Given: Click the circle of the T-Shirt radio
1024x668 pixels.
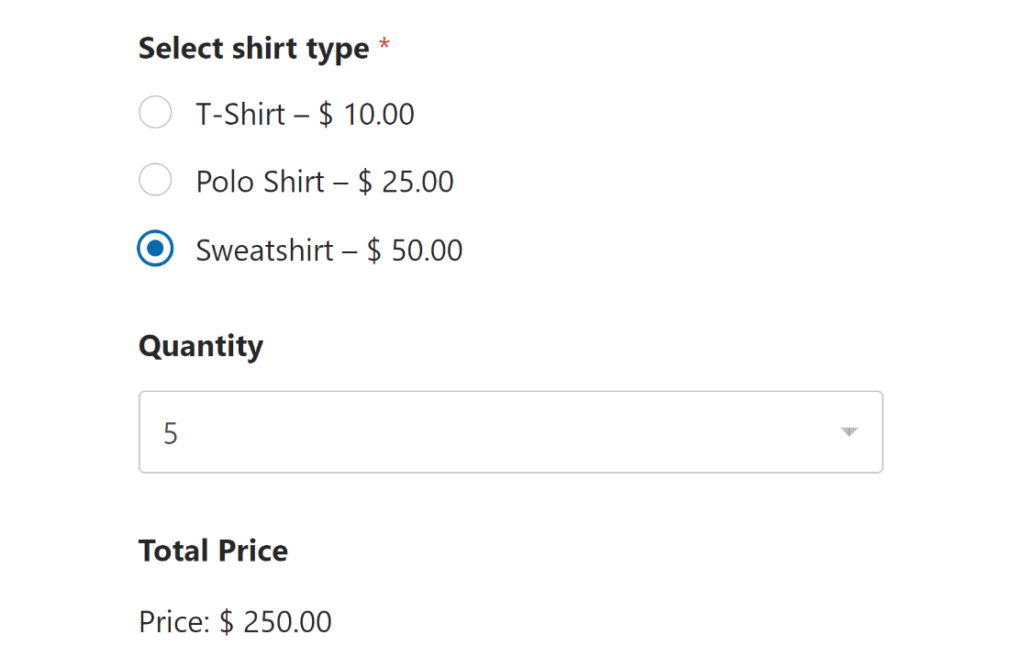Looking at the screenshot, I should coord(155,112).
